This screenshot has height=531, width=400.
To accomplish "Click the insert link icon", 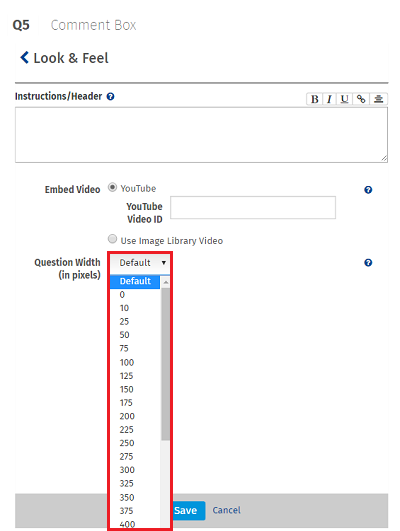I will click(361, 99).
